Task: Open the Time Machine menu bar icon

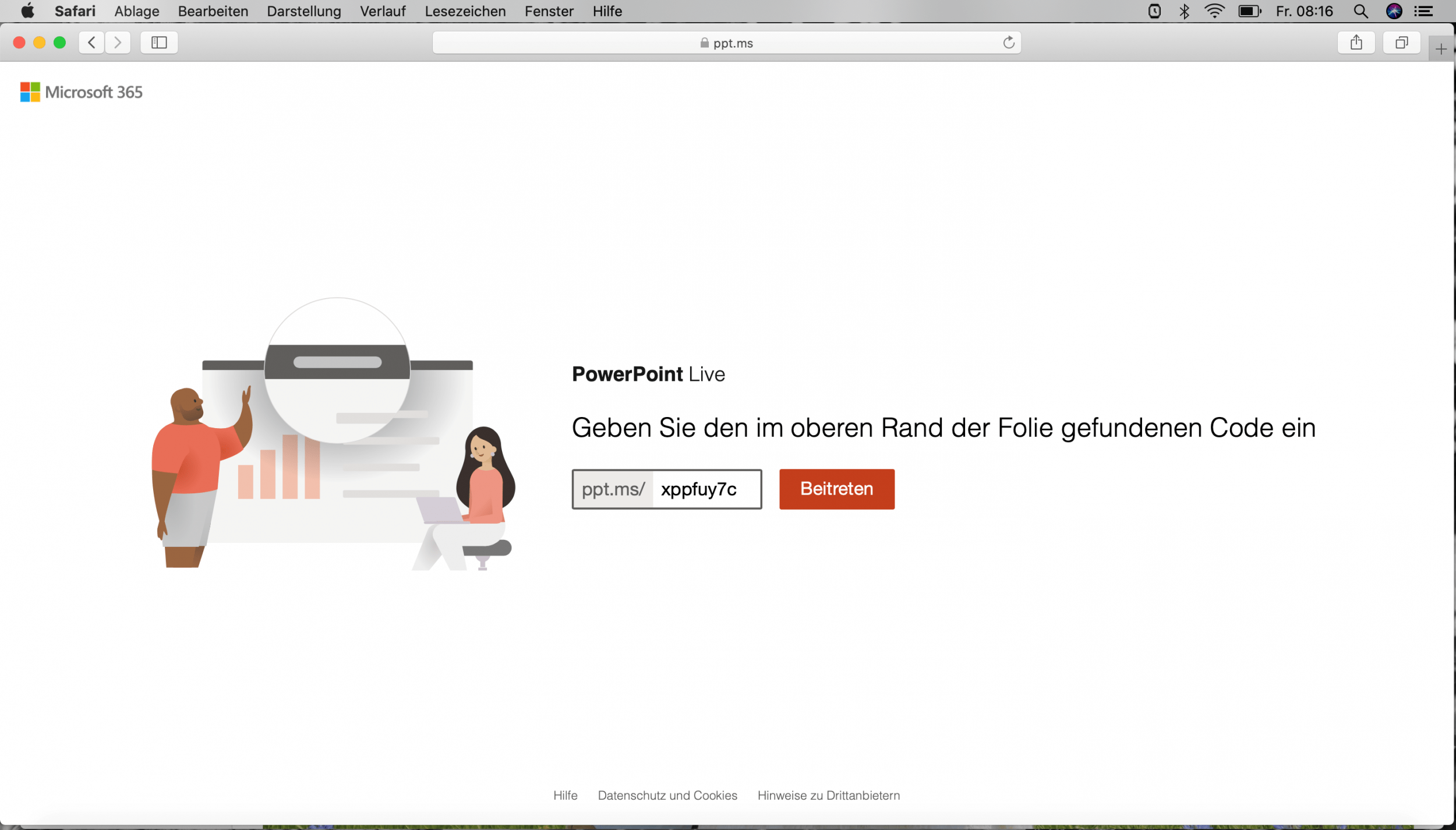Action: pos(1154,10)
